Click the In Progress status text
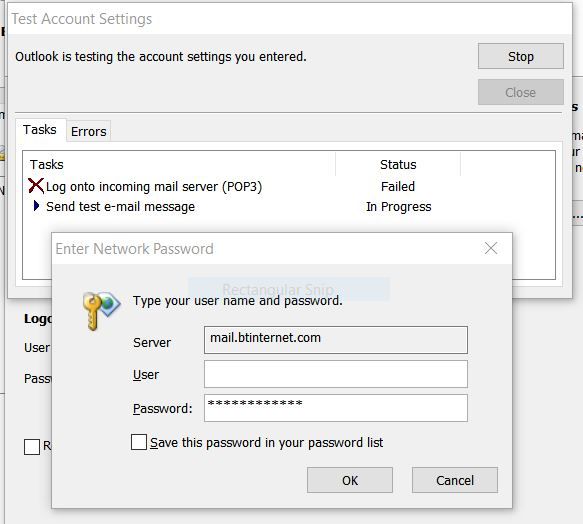Screen dimensions: 583x524 [x=399, y=207]
